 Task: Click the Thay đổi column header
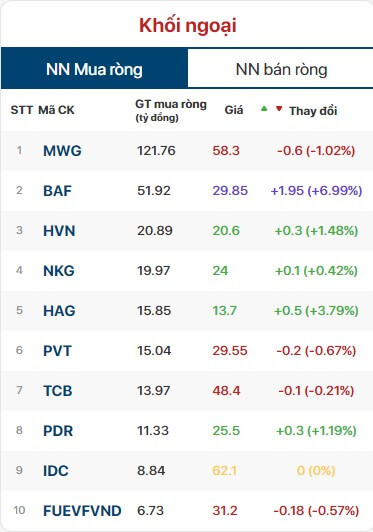click(x=313, y=111)
